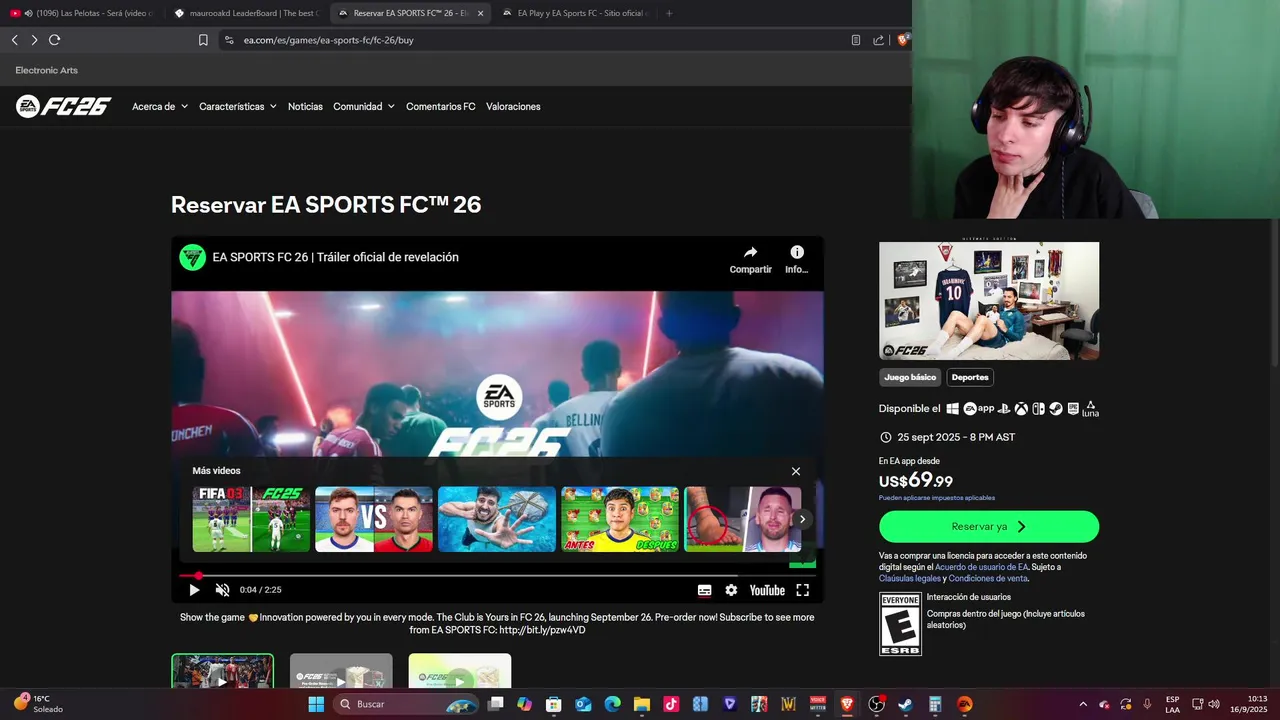Close the Más videos overlay
The height and width of the screenshot is (720, 1280).
(x=796, y=471)
